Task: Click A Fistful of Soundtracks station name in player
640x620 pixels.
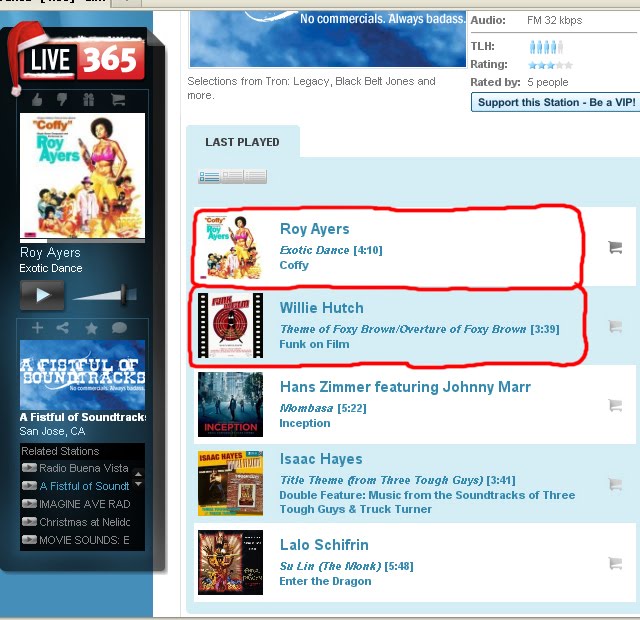Action: [x=83, y=417]
